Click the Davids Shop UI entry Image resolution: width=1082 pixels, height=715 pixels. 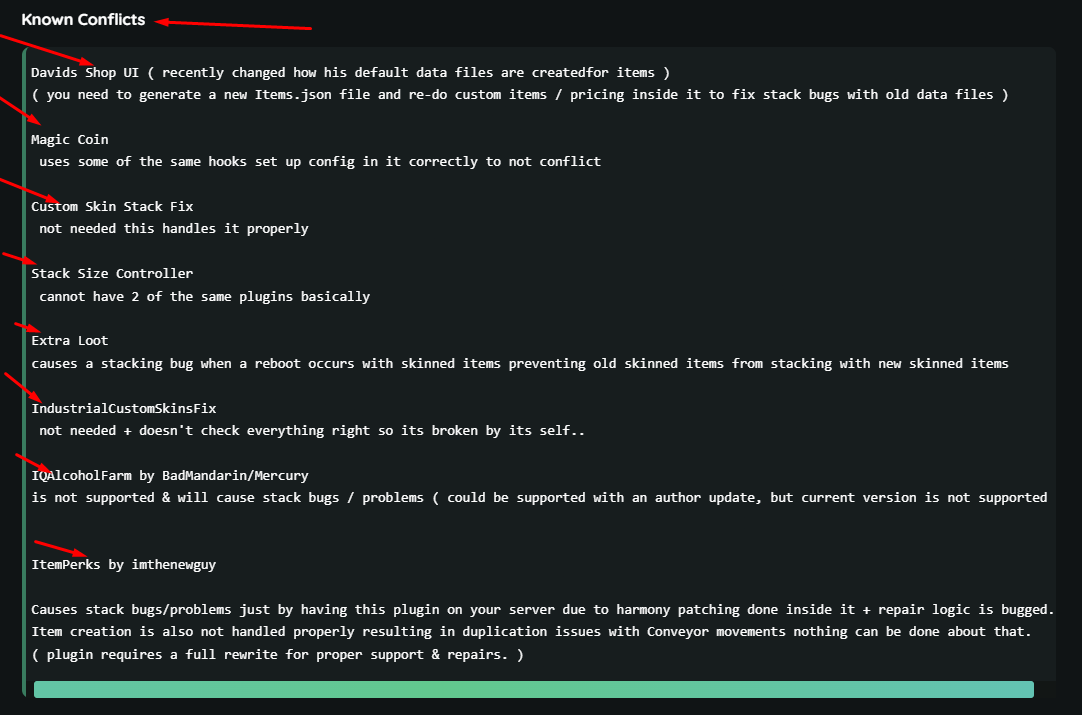pyautogui.click(x=85, y=72)
